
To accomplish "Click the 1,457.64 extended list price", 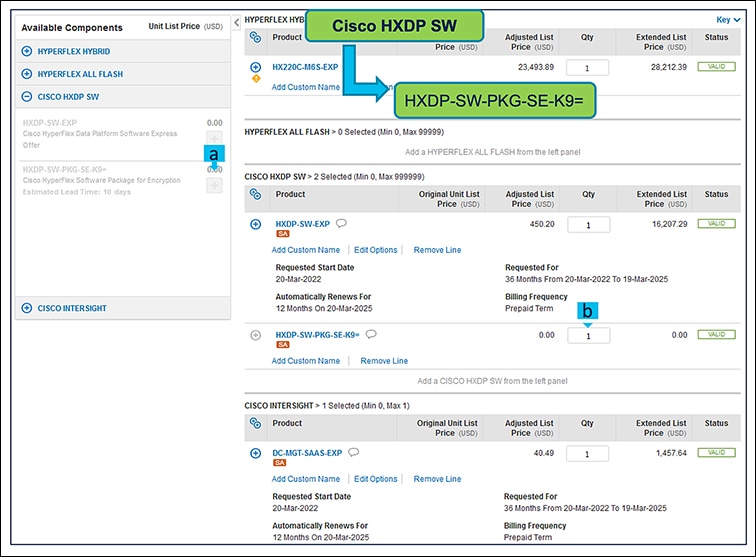I will (x=671, y=453).
